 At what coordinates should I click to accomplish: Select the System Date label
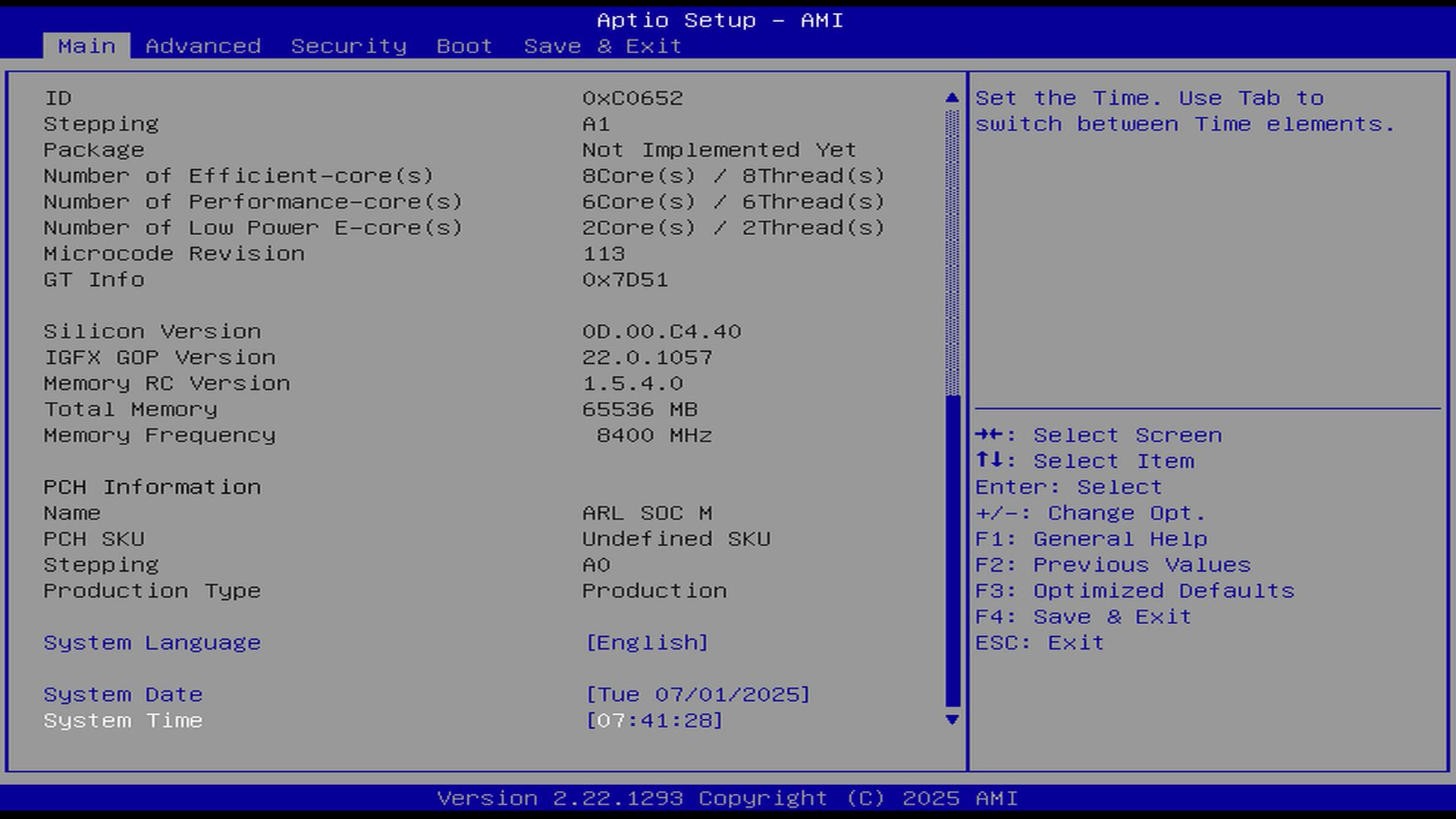tap(123, 695)
